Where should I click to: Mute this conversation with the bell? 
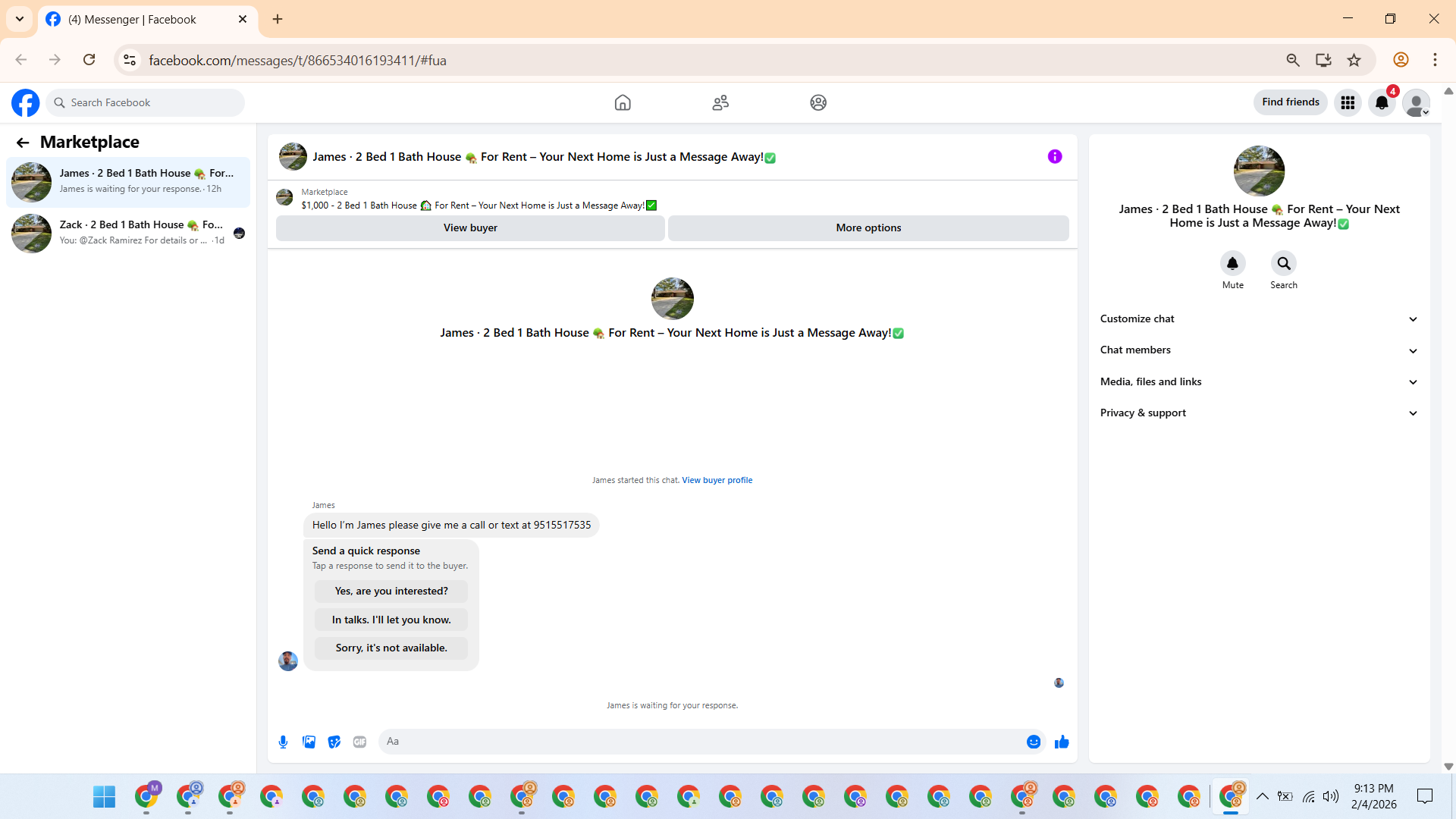[x=1232, y=263]
